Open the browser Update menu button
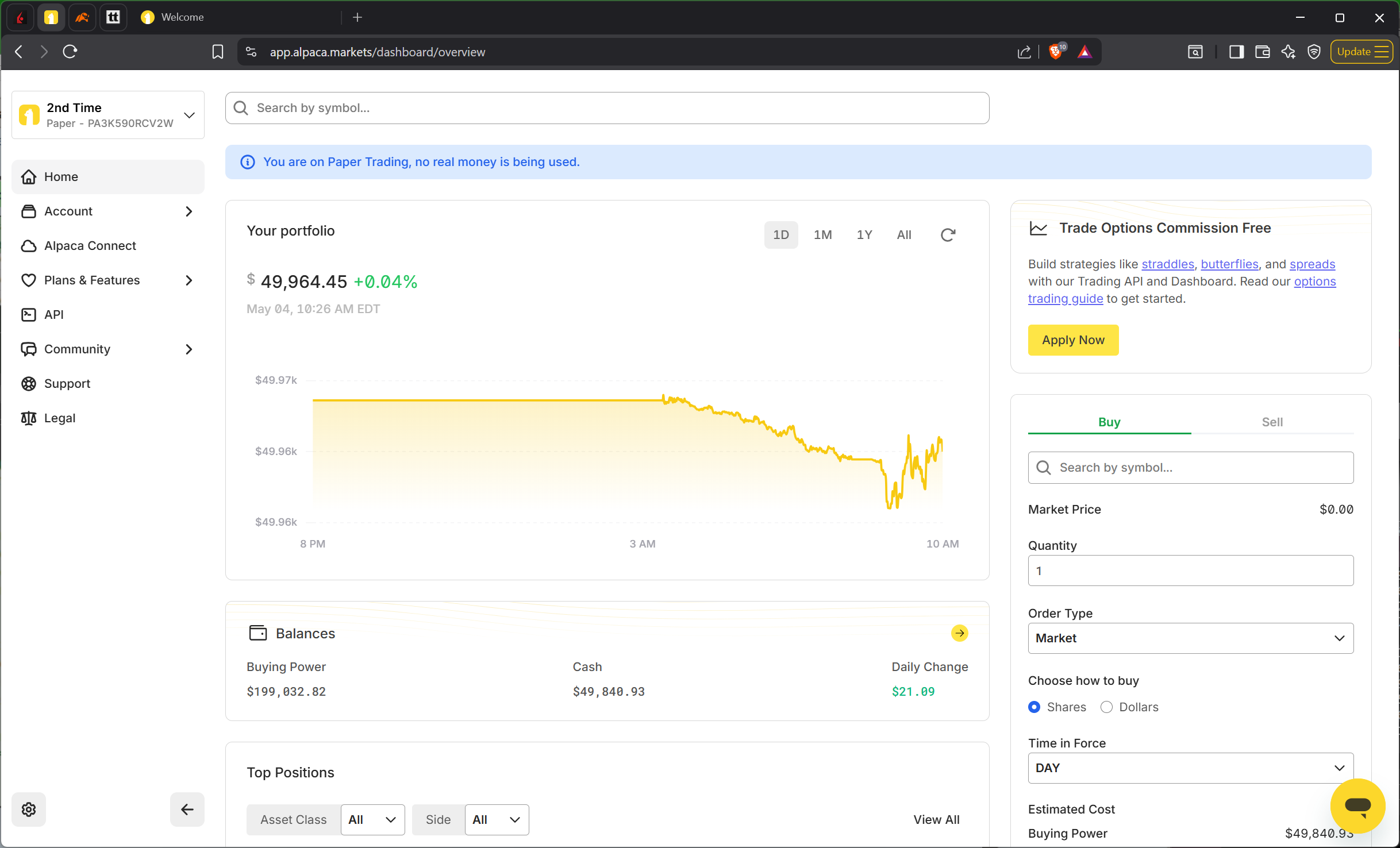The height and width of the screenshot is (848, 1400). (x=1361, y=52)
